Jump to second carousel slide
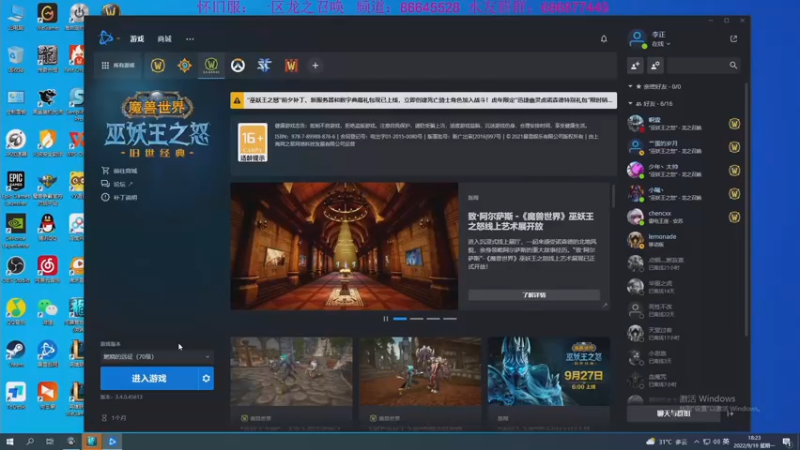The width and height of the screenshot is (800, 450). [416, 319]
